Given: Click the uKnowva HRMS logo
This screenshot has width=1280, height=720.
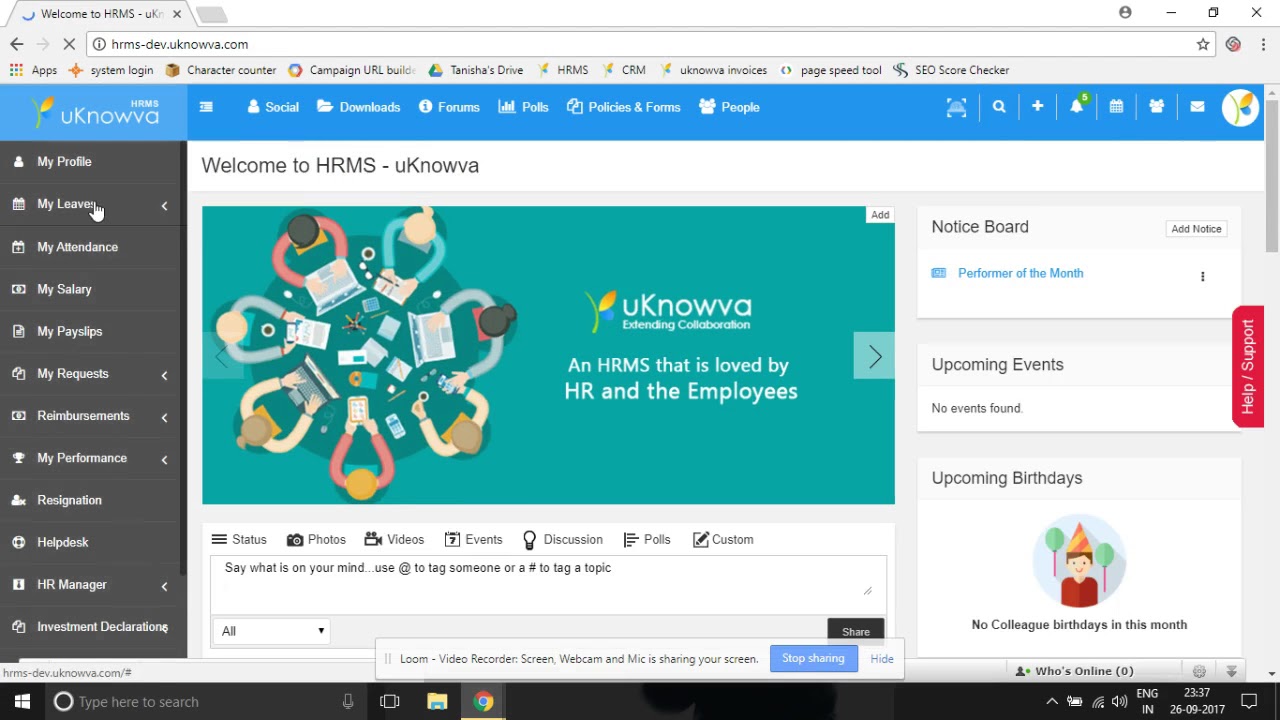Looking at the screenshot, I should click(x=93, y=112).
